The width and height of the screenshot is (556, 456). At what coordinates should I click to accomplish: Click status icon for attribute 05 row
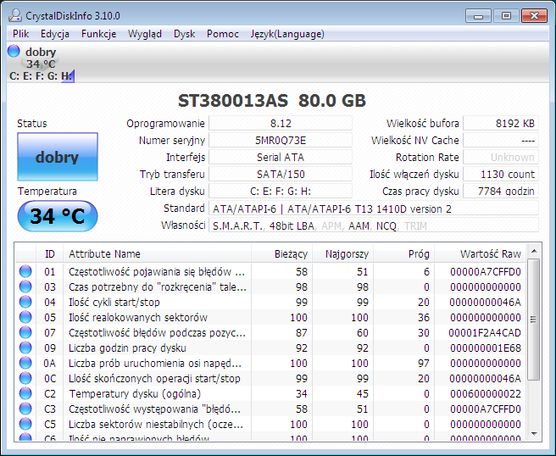tap(25, 317)
